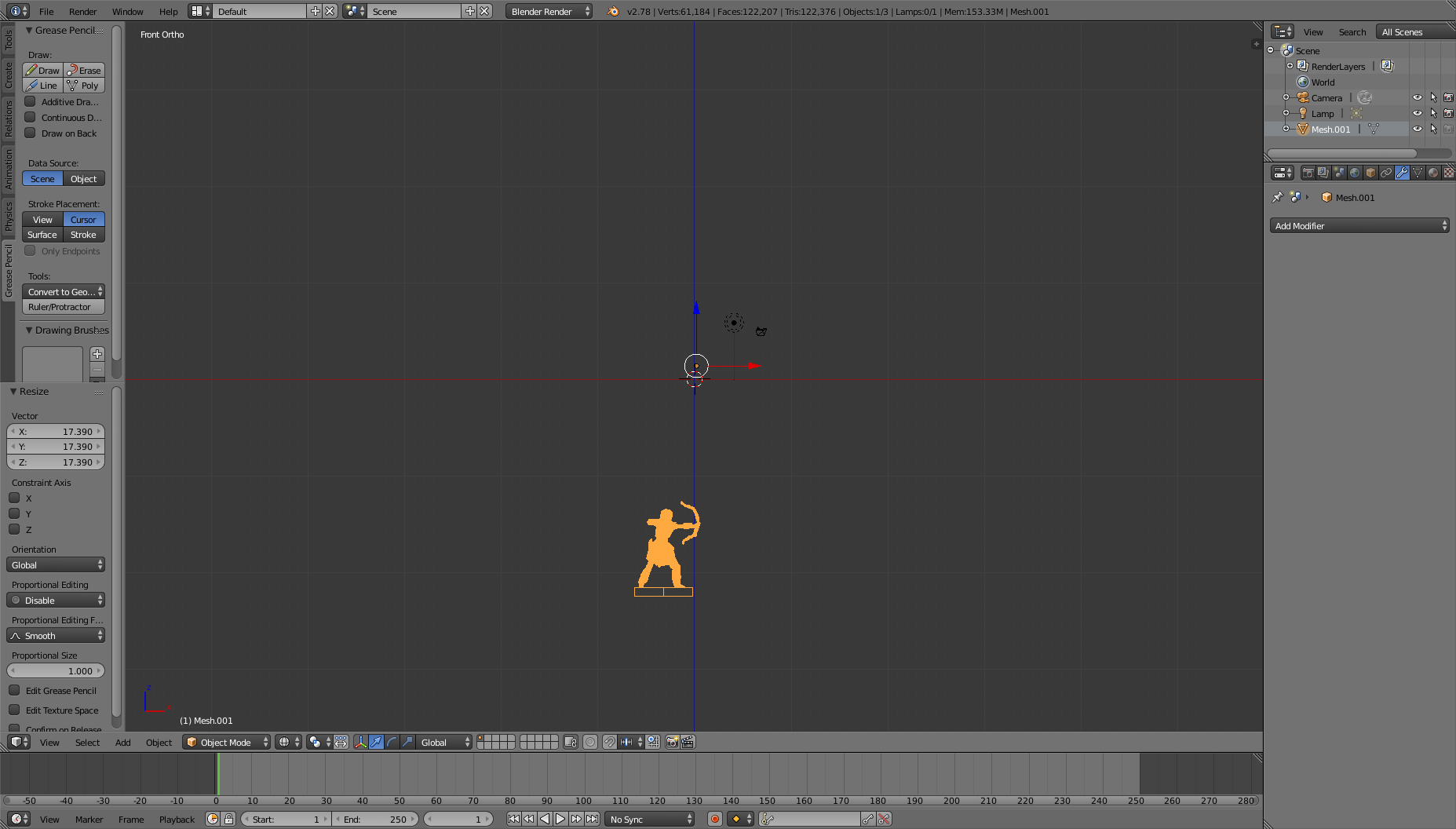Click the Blender logo icon in info bar
1456x829 pixels.
[613, 11]
